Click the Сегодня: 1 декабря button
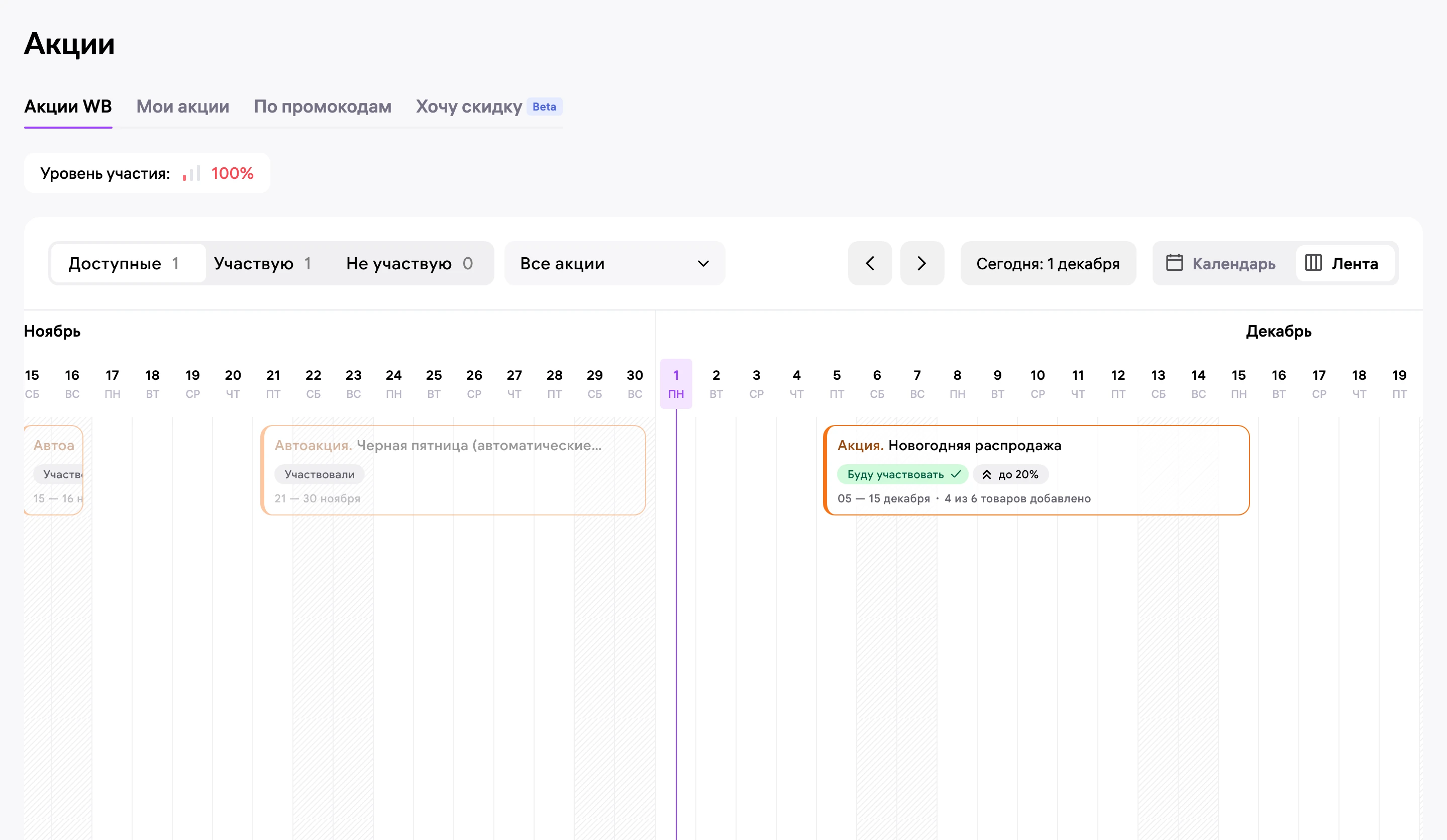1447x840 pixels. (x=1048, y=264)
